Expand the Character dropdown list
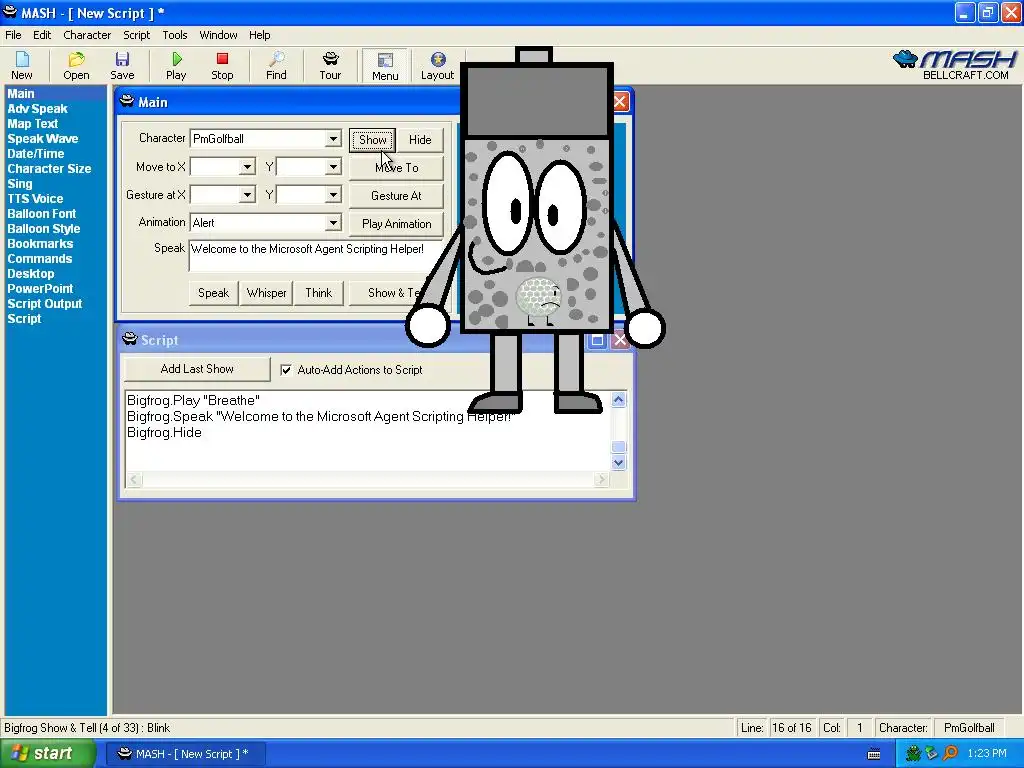Image resolution: width=1024 pixels, height=768 pixels. pyautogui.click(x=333, y=138)
